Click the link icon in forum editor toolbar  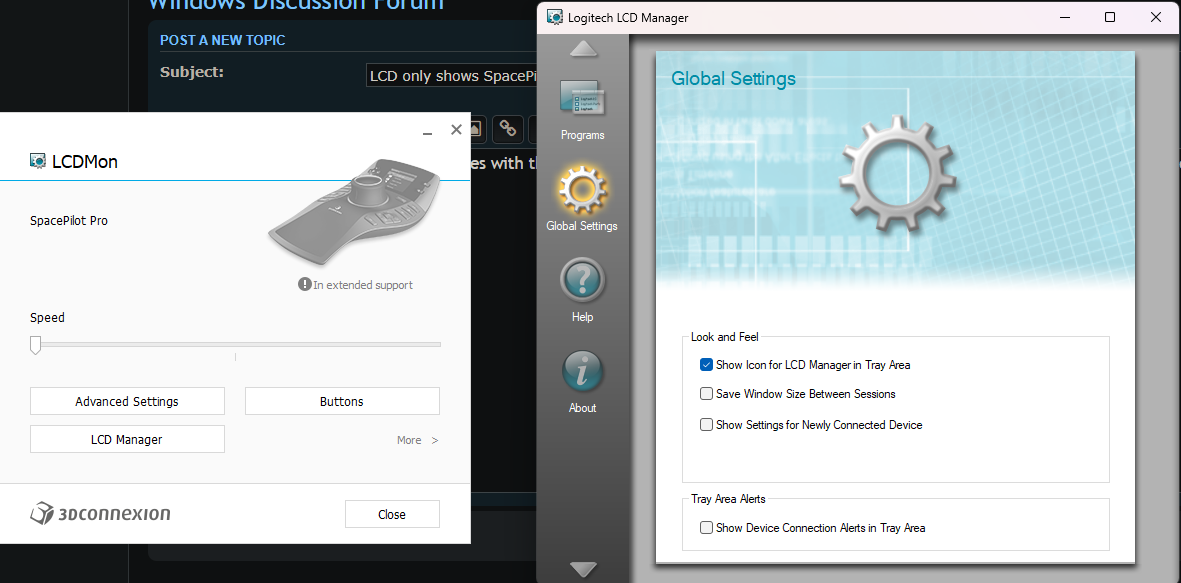(508, 129)
